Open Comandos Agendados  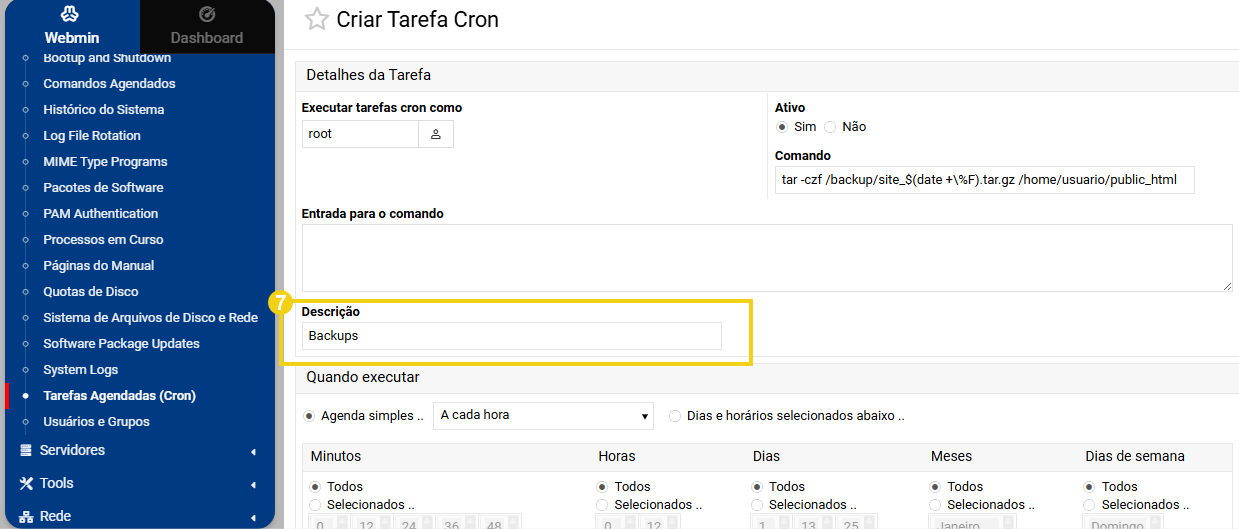[x=109, y=84]
